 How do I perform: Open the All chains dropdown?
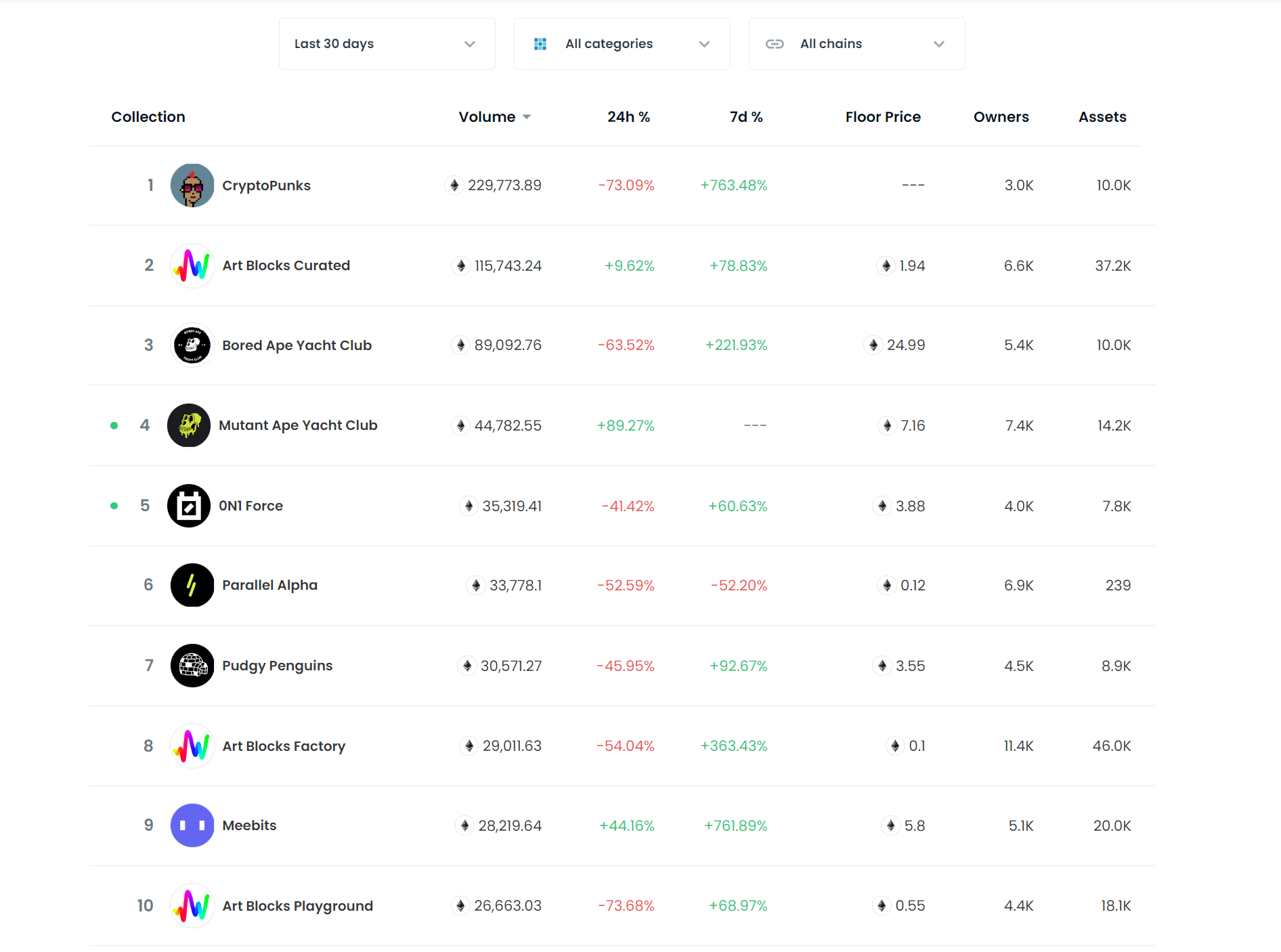coord(857,44)
